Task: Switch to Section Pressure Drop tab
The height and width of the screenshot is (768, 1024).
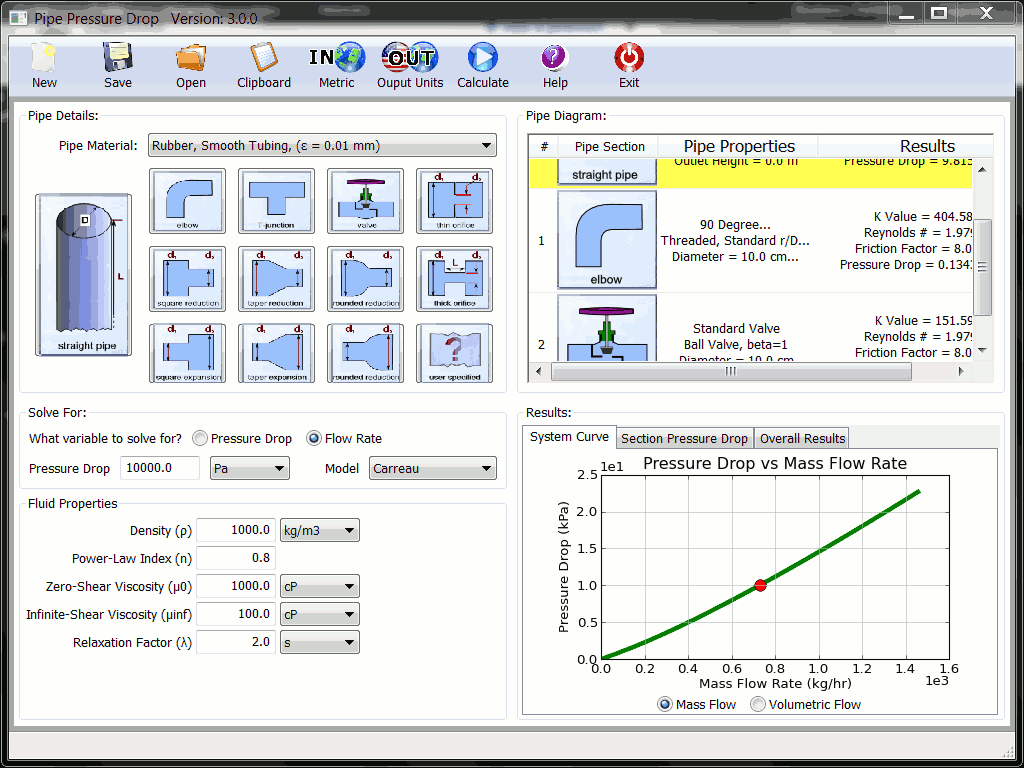Action: tap(684, 438)
